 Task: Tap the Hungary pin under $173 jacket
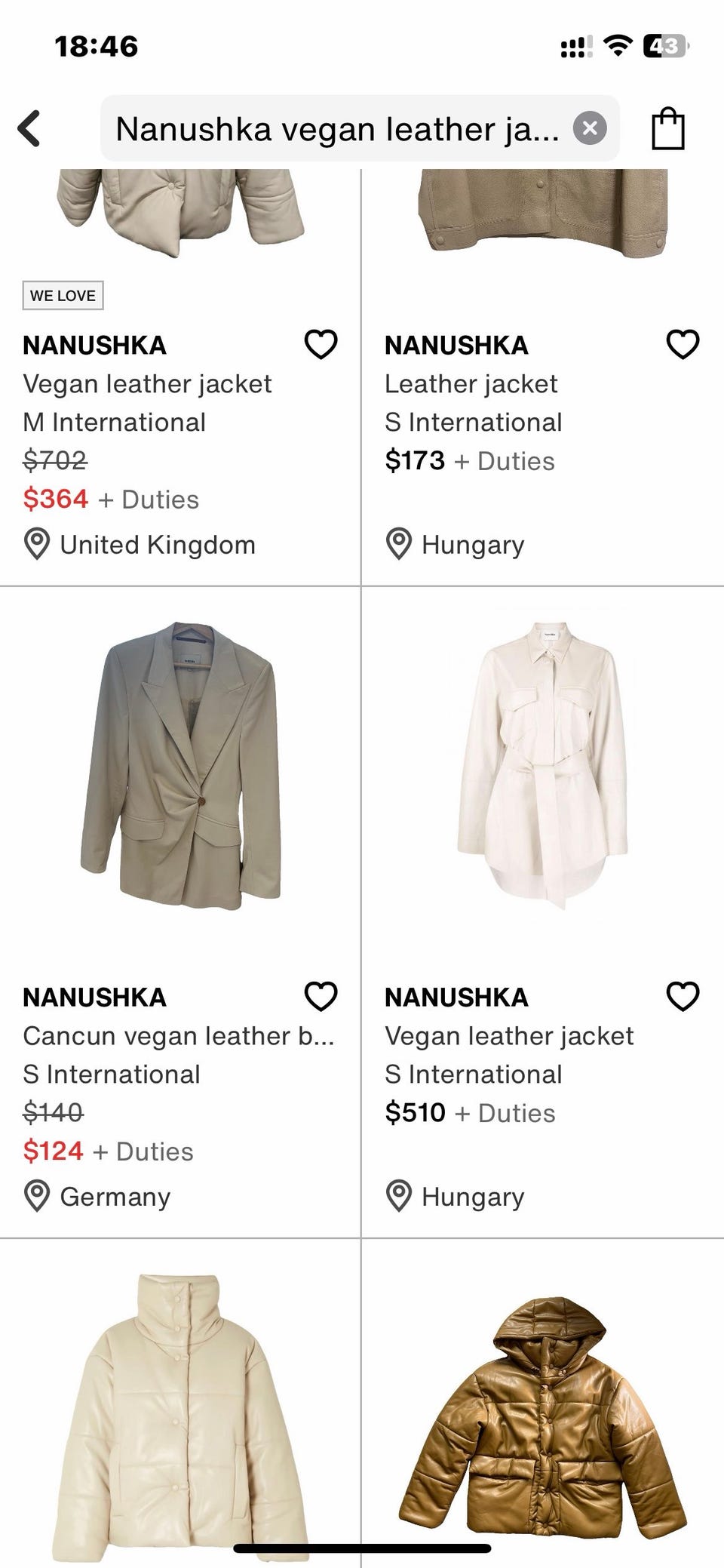tap(399, 545)
